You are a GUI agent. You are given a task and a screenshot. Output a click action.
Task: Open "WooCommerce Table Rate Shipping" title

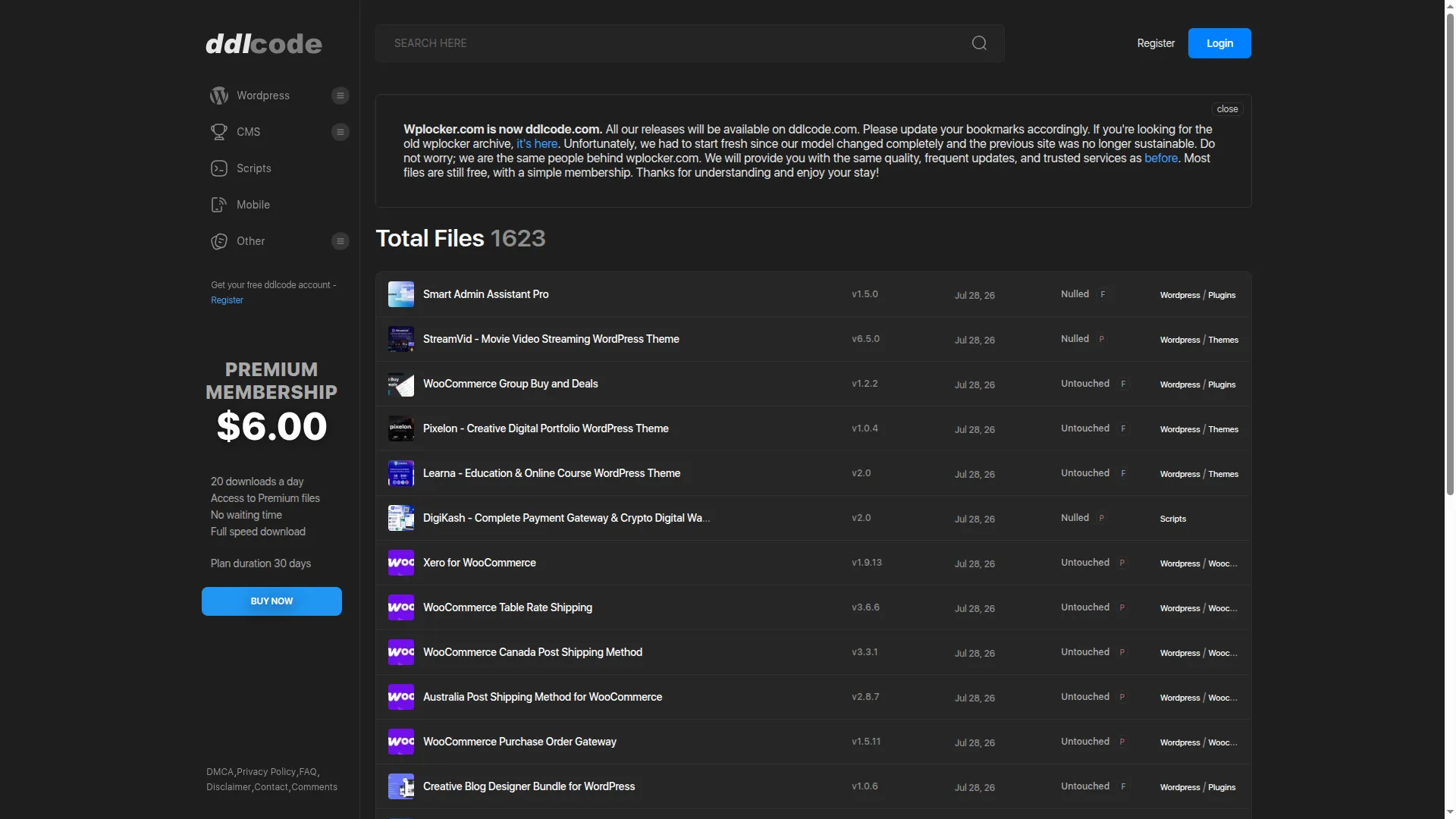(507, 607)
